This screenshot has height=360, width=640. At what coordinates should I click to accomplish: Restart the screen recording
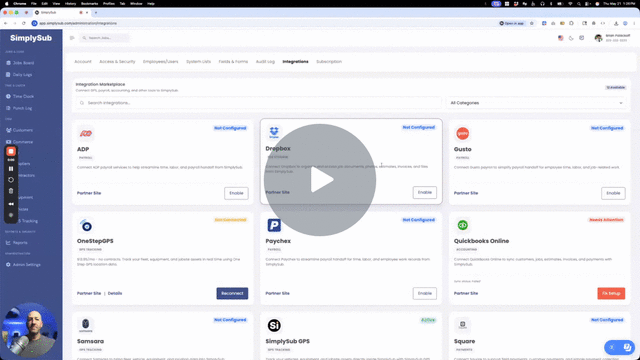pyautogui.click(x=11, y=180)
